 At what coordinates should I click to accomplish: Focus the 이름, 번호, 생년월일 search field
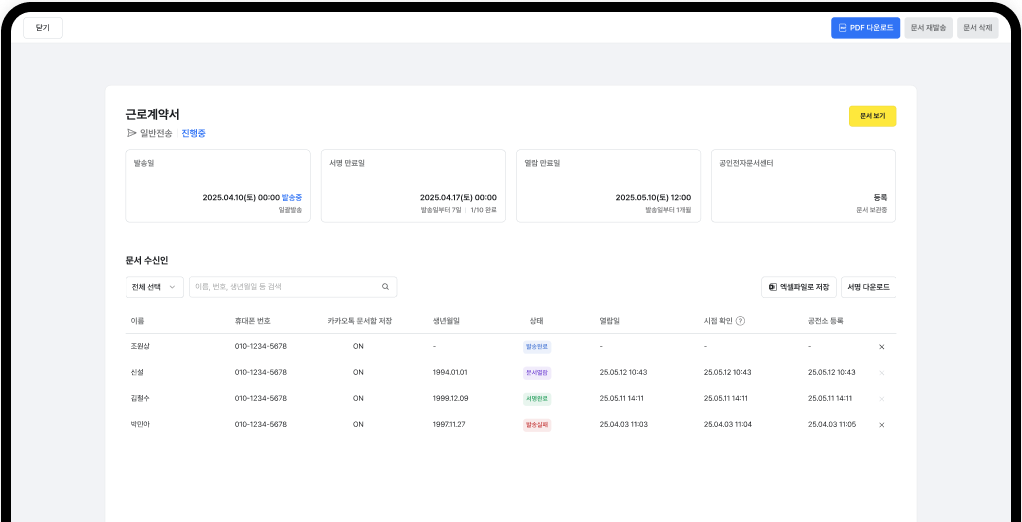click(285, 287)
